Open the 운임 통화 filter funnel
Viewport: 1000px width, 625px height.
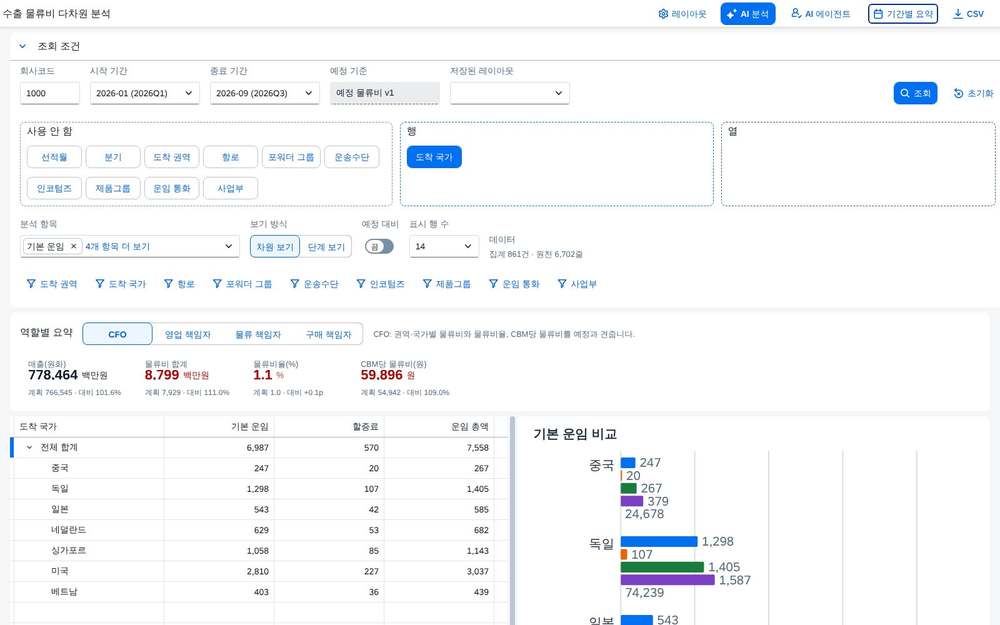514,284
